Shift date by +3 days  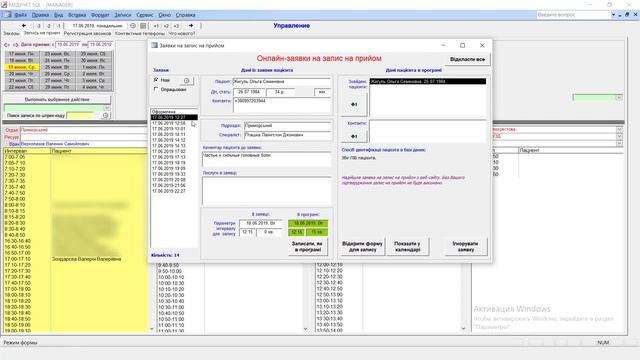[176, 26]
